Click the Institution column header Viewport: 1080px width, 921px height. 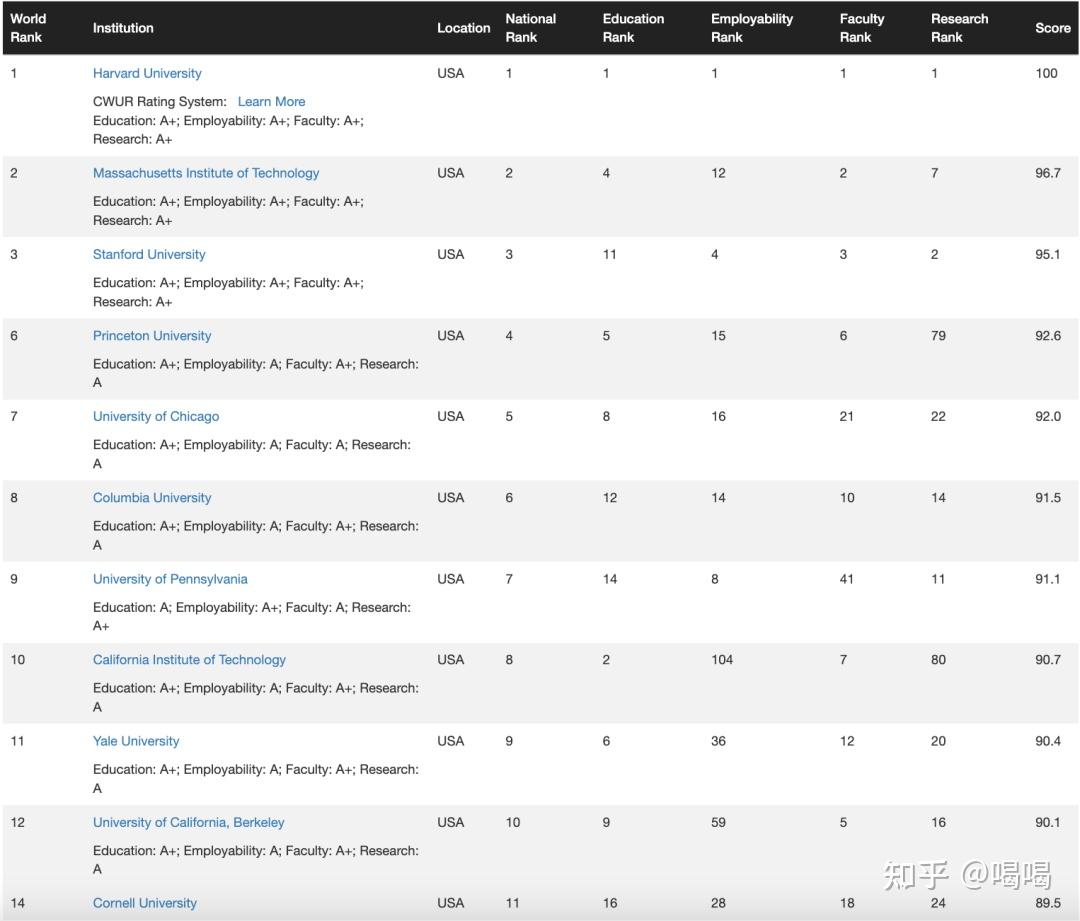click(x=123, y=28)
